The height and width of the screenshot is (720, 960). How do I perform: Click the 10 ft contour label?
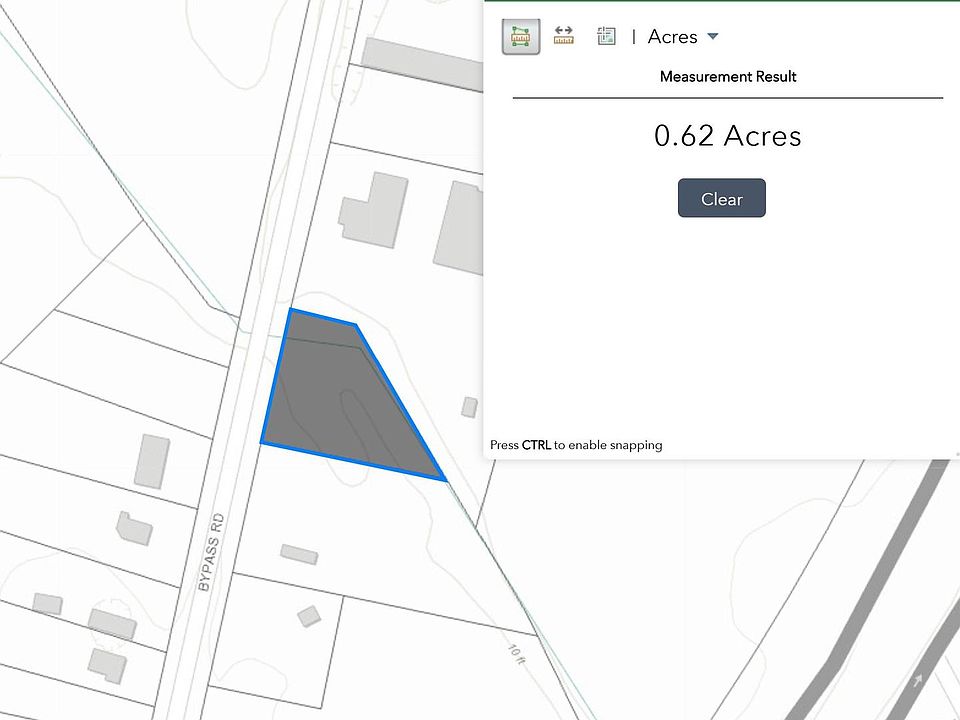(517, 654)
